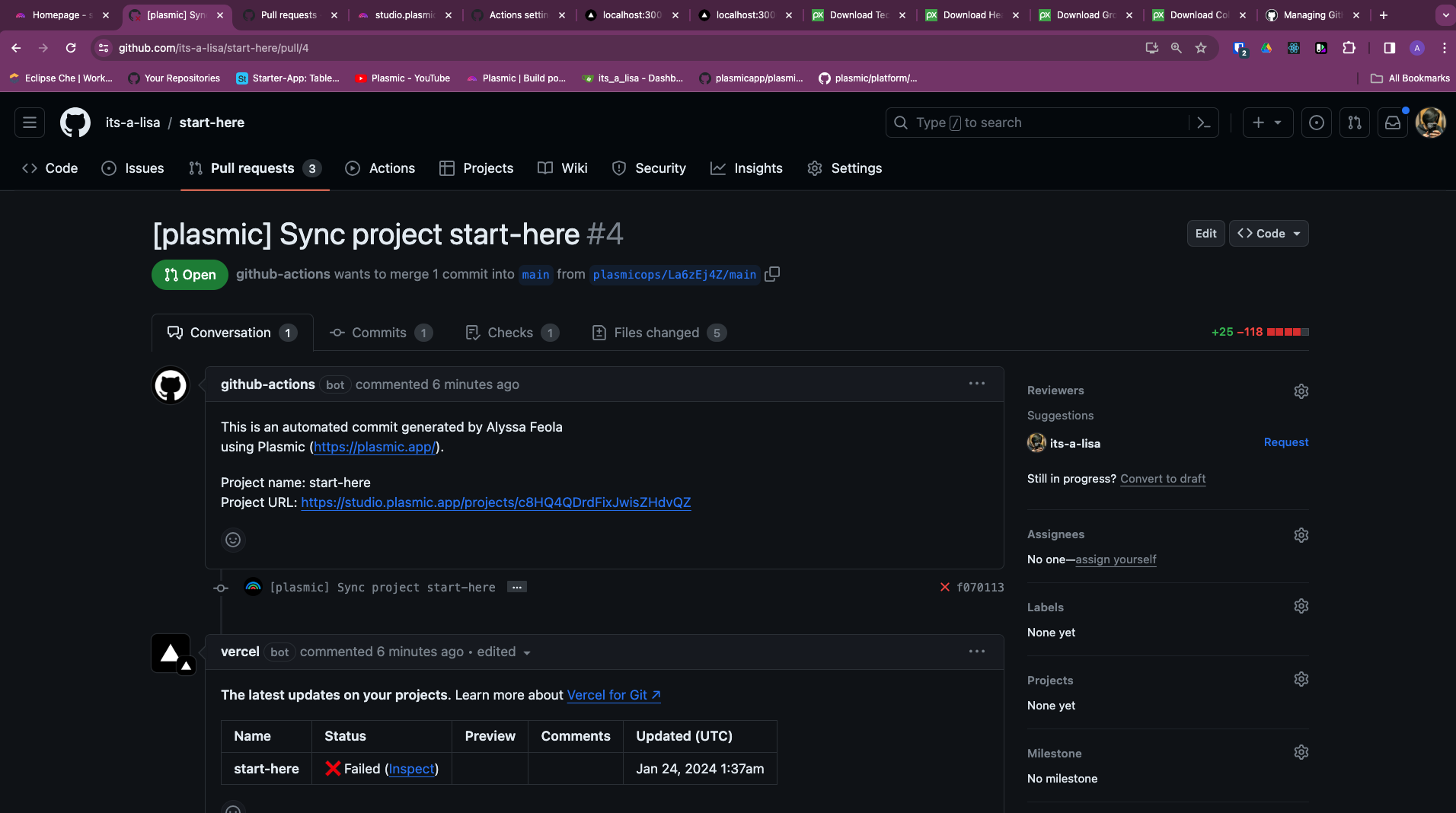The width and height of the screenshot is (1456, 813).
Task: Add emoji reaction to github-actions comment
Action: [233, 540]
